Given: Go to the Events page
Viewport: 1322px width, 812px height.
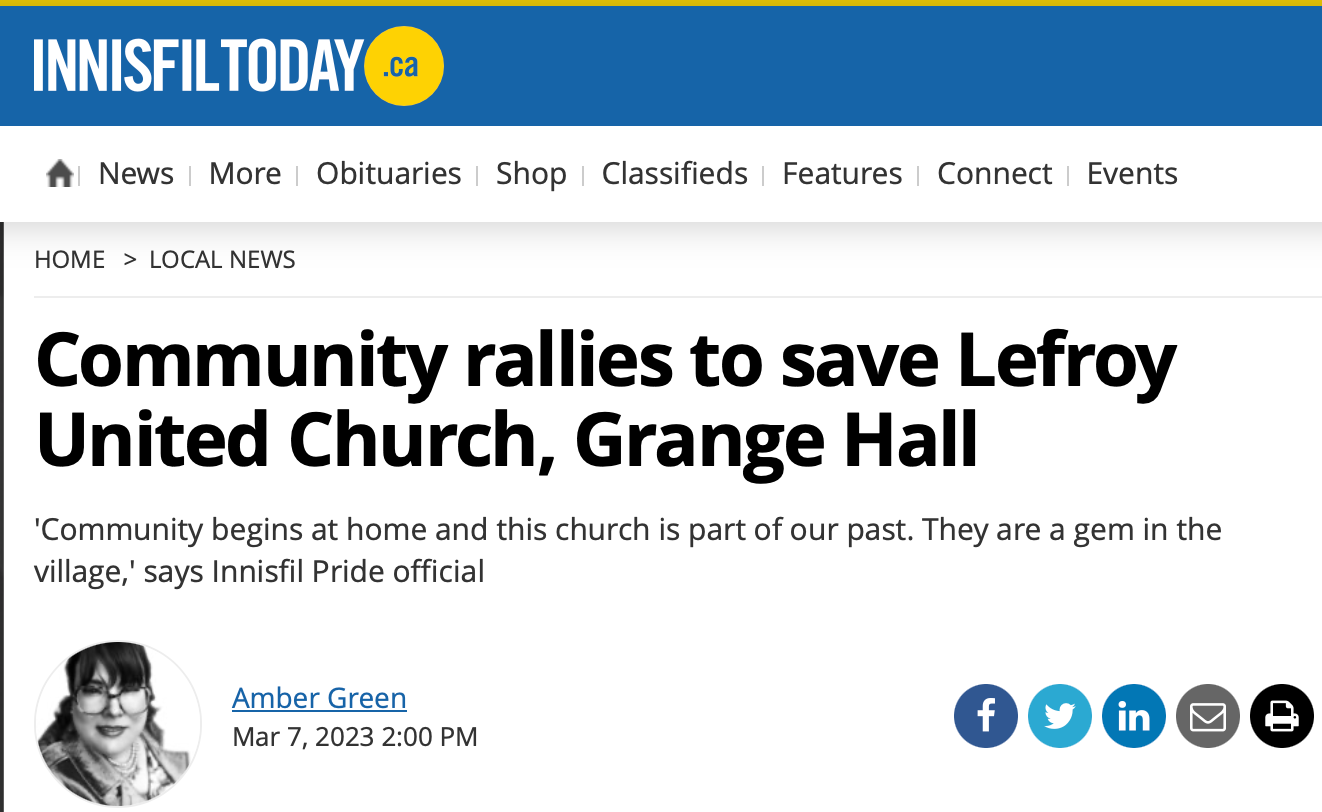Looking at the screenshot, I should pos(1132,174).
